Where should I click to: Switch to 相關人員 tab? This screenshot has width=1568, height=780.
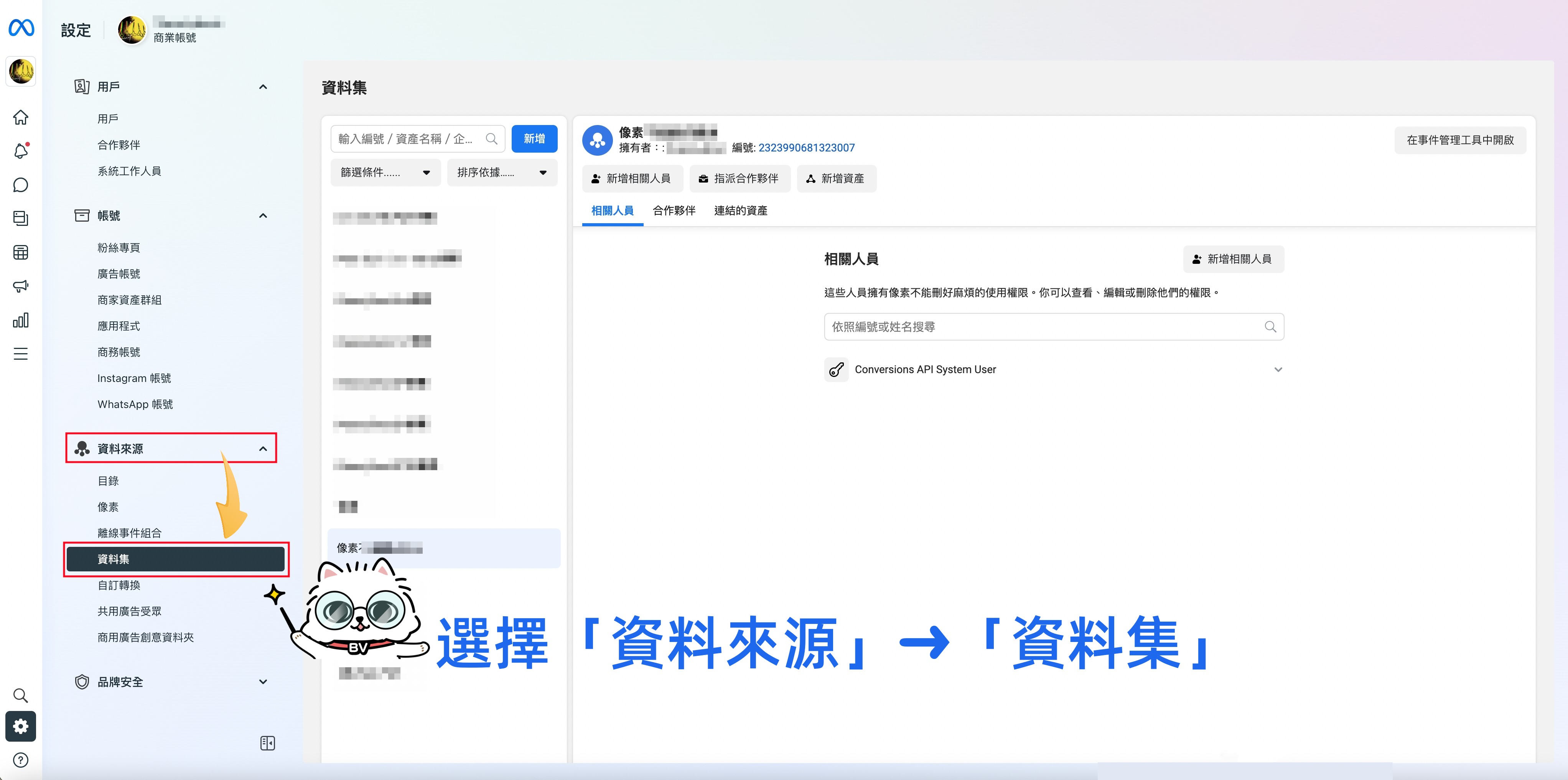coord(612,211)
